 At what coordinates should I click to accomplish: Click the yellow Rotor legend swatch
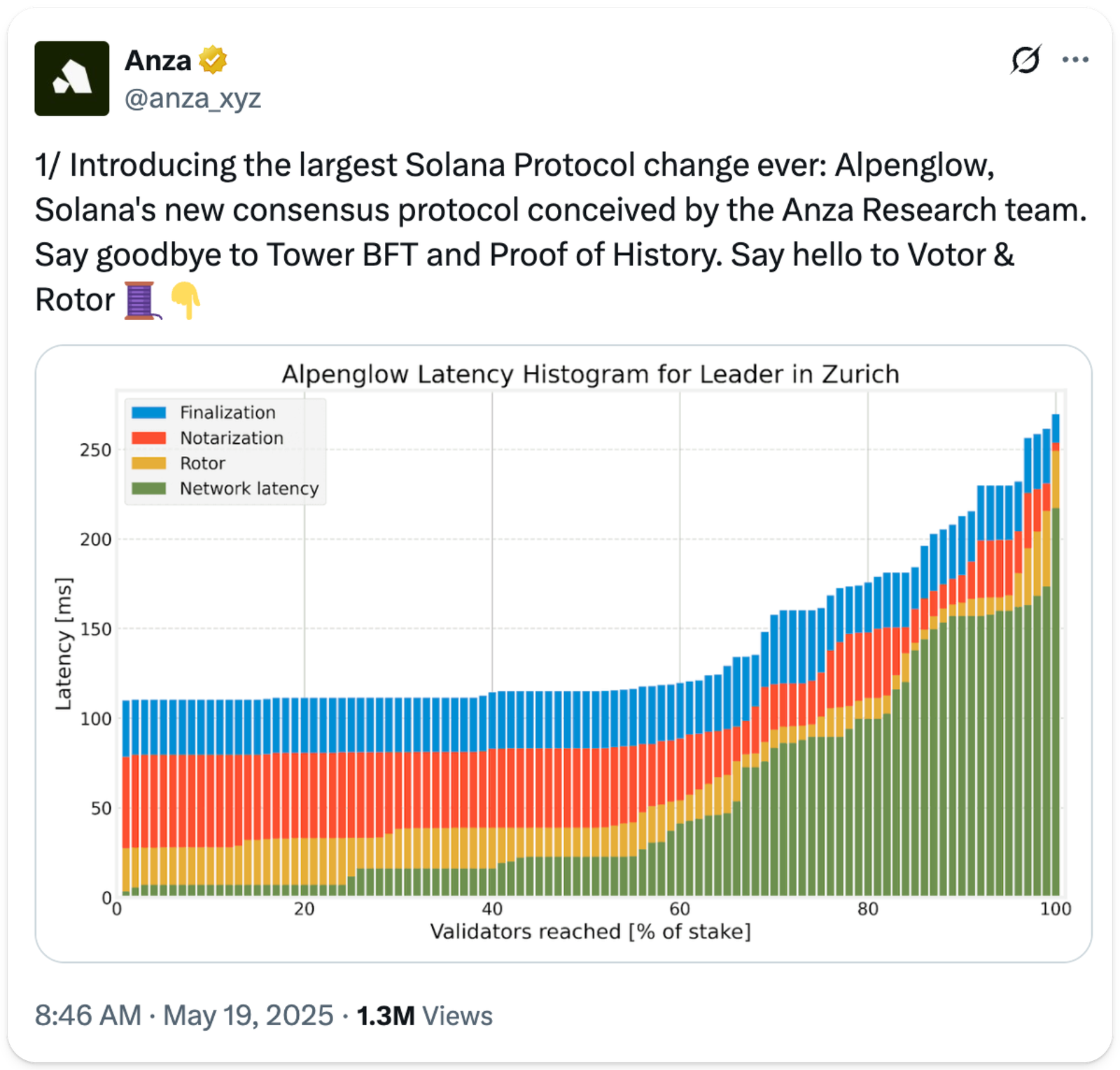pos(148,463)
